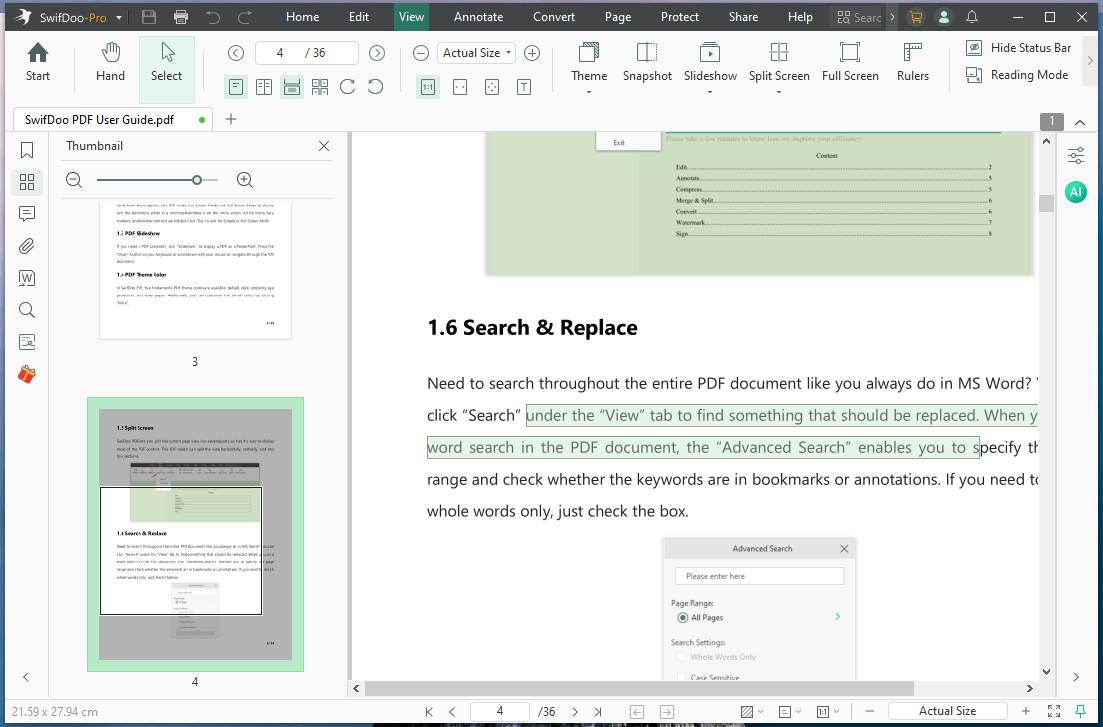Image resolution: width=1103 pixels, height=727 pixels.
Task: Open the Actual Size zoom dropdown
Action: (x=475, y=52)
